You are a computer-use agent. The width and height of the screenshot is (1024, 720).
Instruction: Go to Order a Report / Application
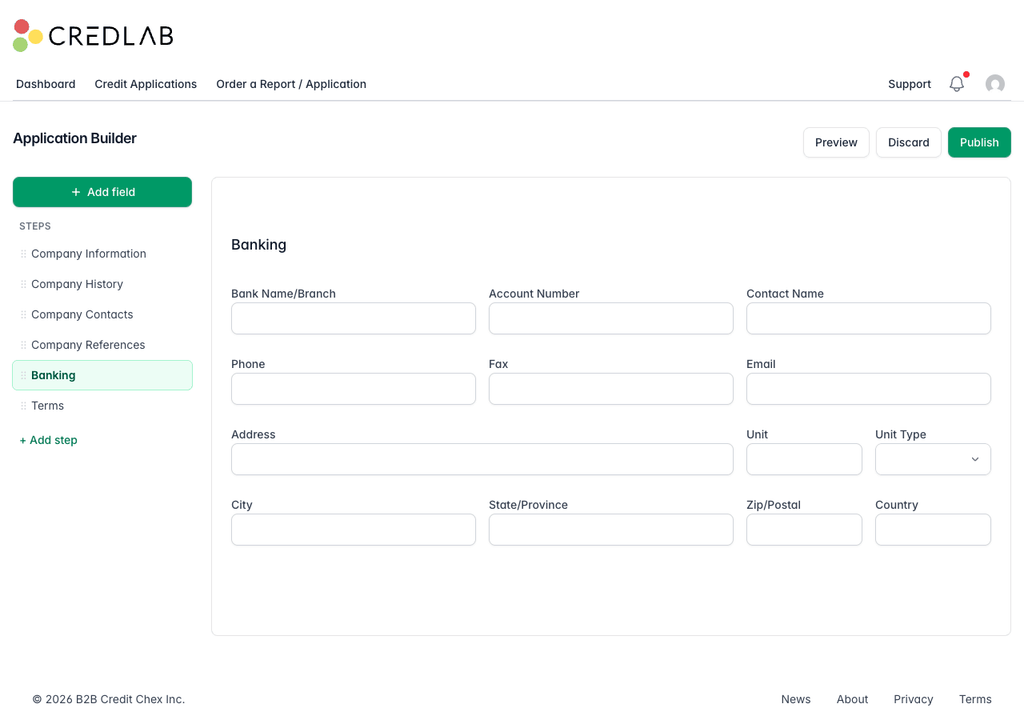point(291,84)
